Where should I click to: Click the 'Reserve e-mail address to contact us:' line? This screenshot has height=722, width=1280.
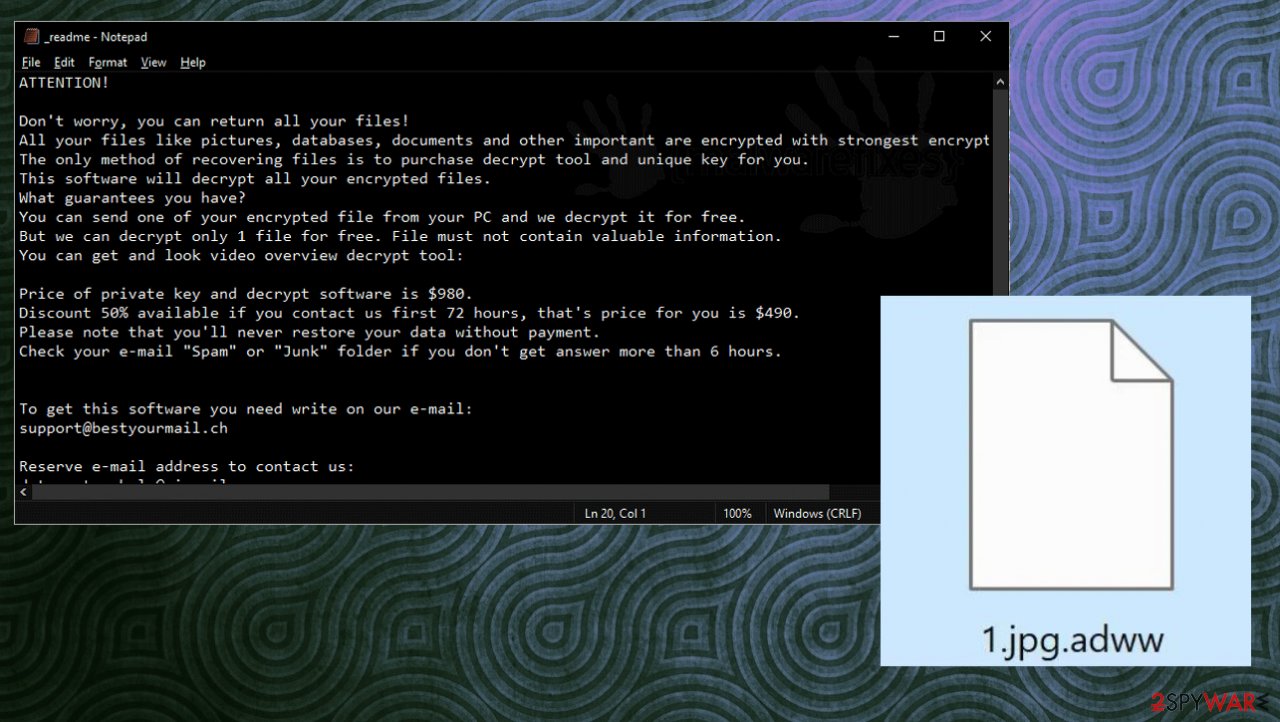(x=187, y=466)
